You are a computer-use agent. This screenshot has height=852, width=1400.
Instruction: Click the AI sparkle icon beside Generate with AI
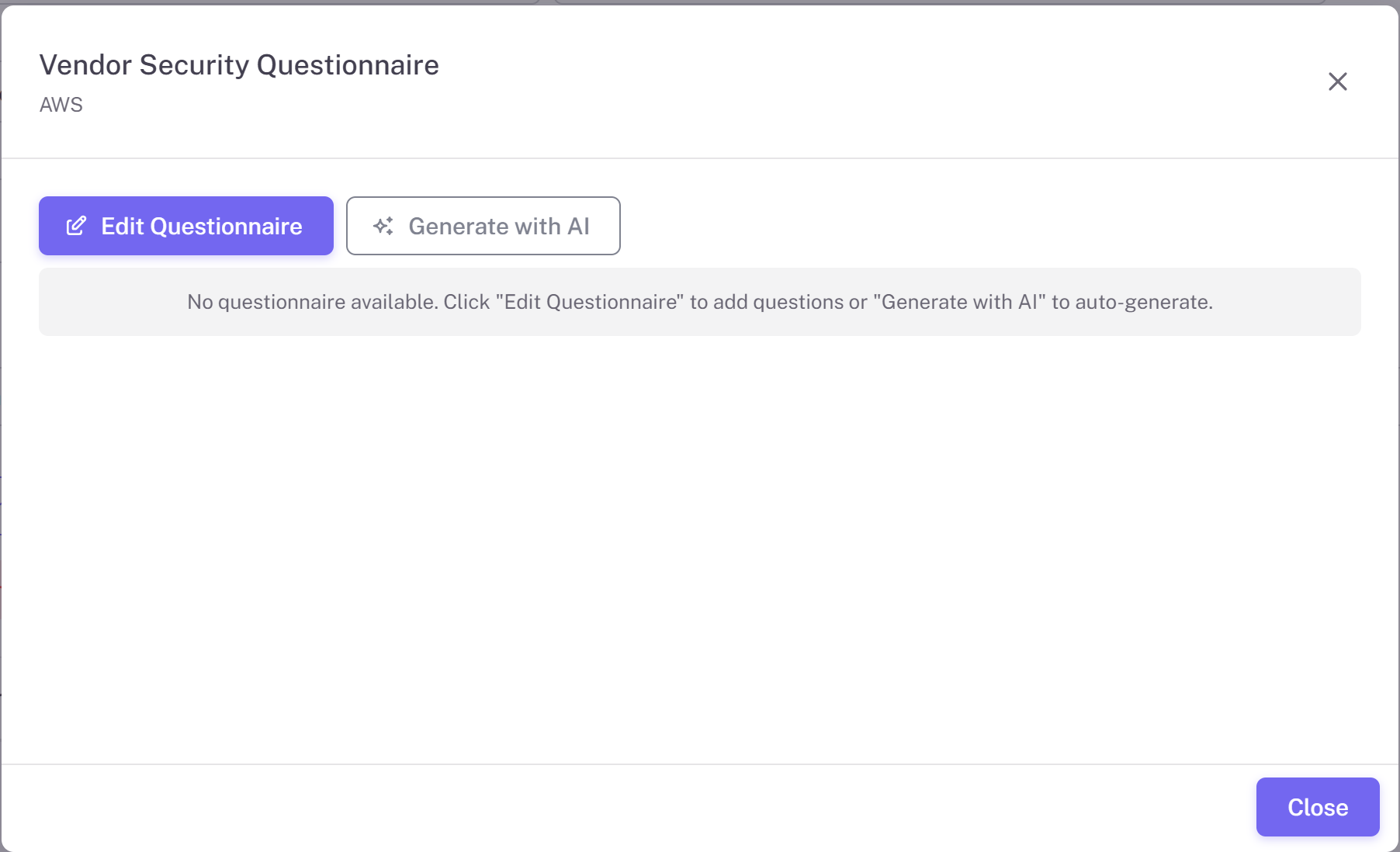pos(383,226)
